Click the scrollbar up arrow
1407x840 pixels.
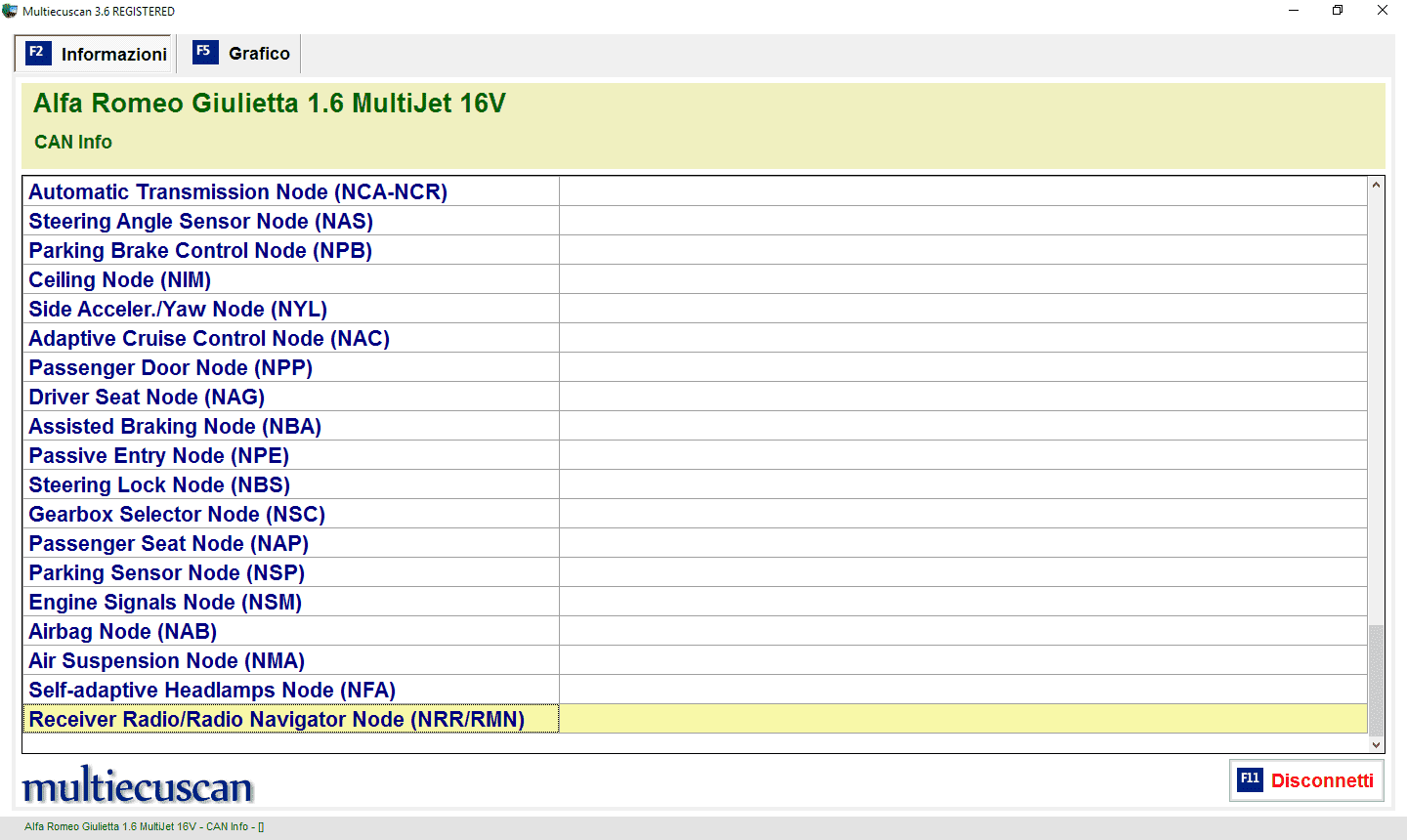click(x=1376, y=185)
